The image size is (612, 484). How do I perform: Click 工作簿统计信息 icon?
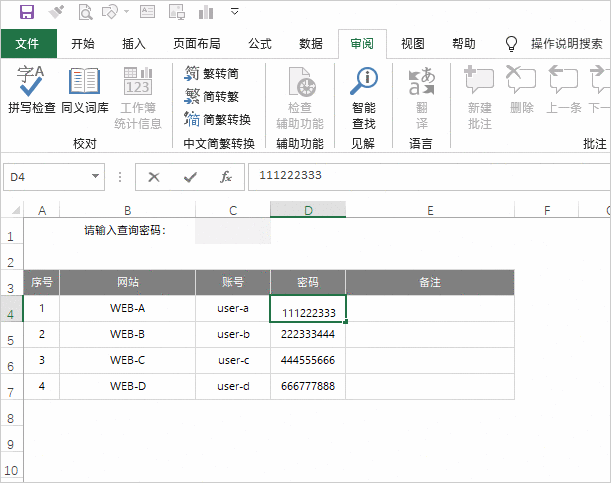(138, 98)
